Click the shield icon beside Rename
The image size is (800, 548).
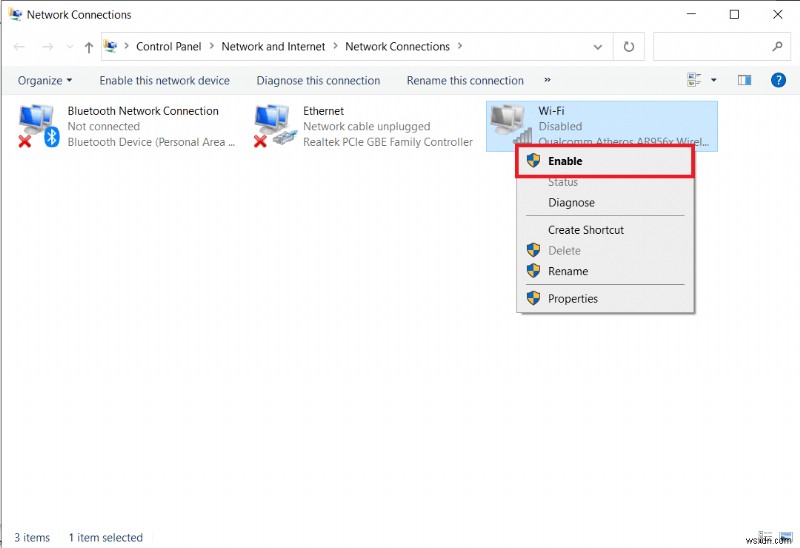point(533,270)
